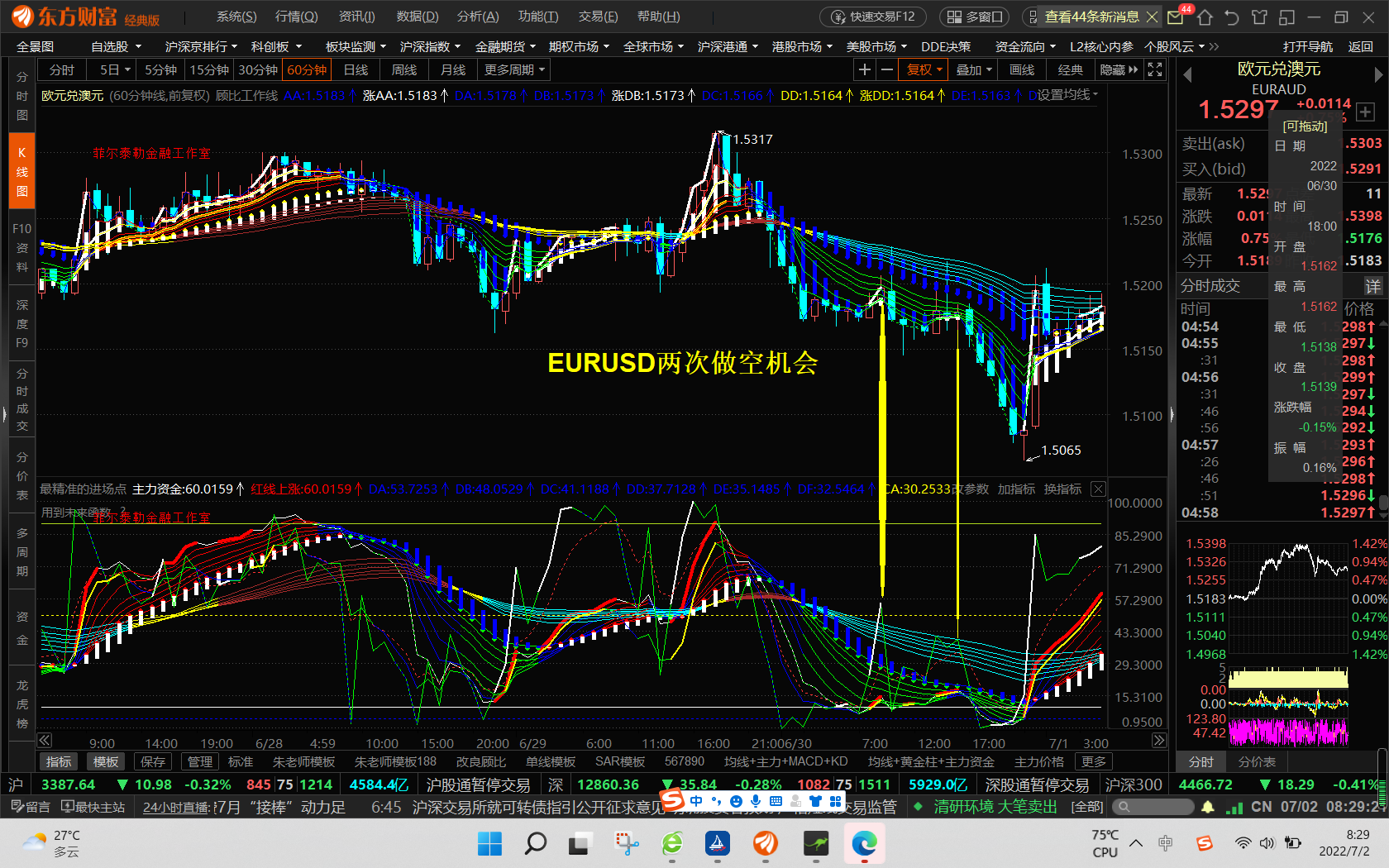Add EURAUD to watchlist plus icon
The height and width of the screenshot is (868, 1389).
[1365, 112]
